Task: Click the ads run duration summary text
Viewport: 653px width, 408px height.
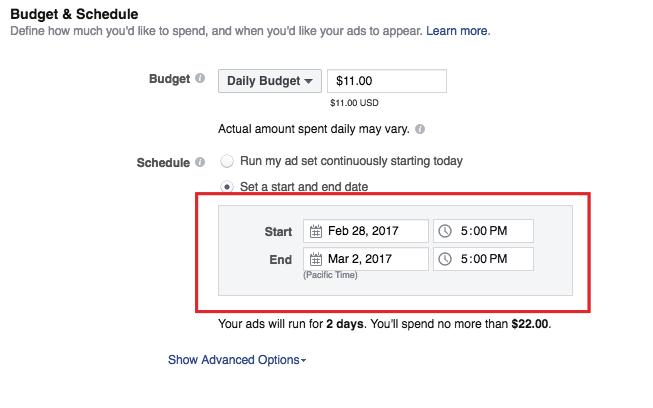Action: tap(384, 324)
